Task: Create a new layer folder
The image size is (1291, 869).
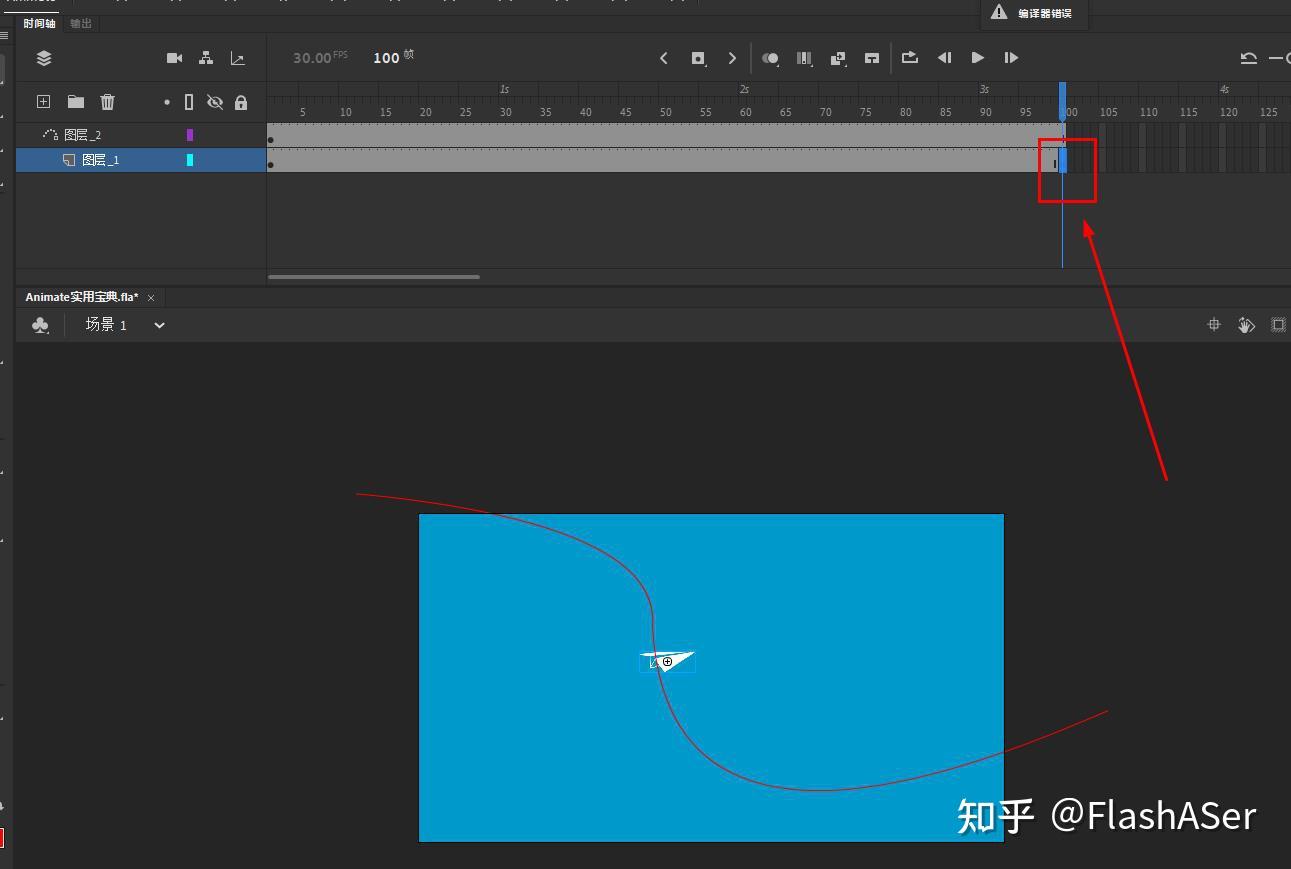Action: click(x=76, y=101)
